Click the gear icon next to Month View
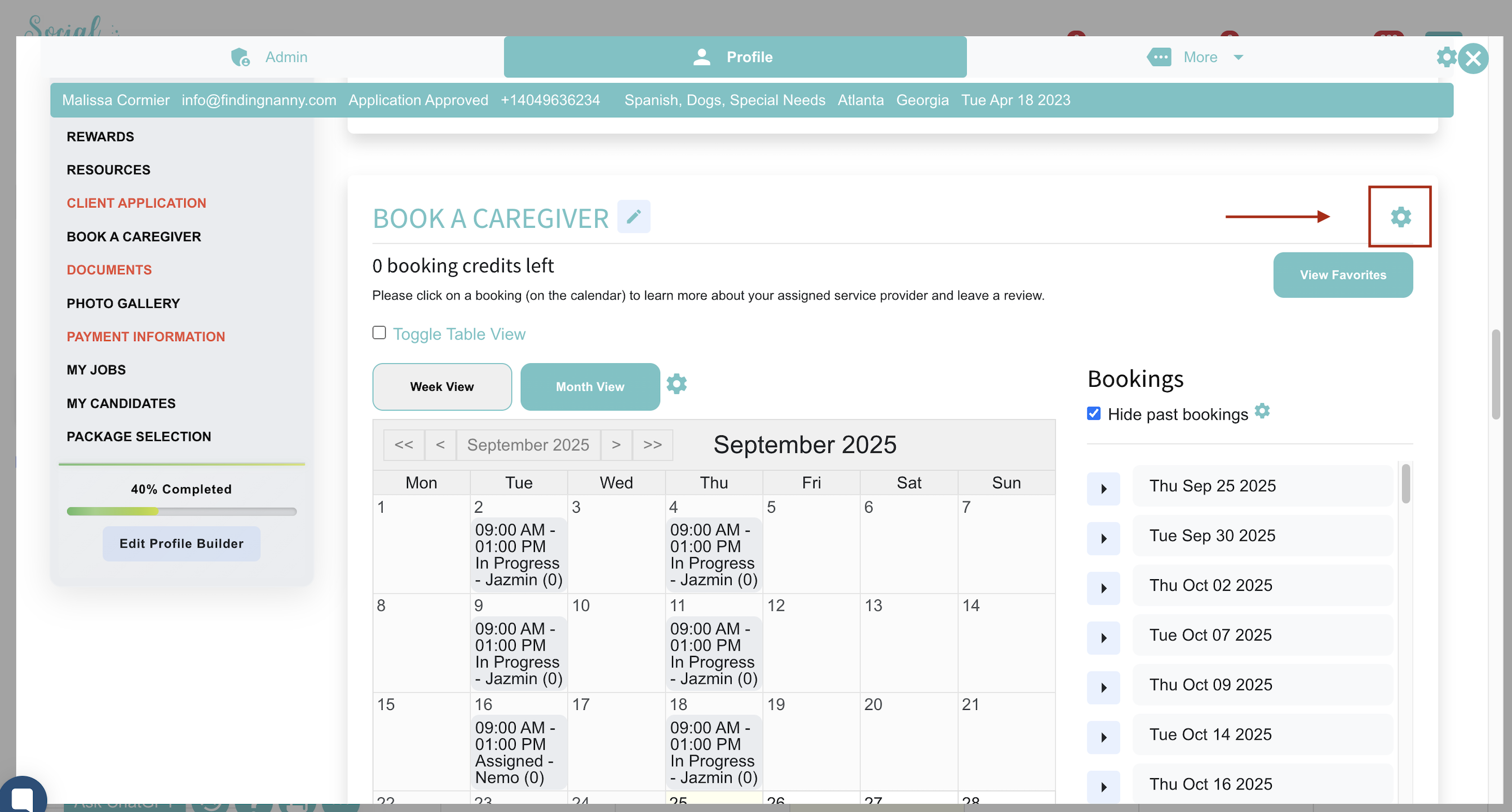 pyautogui.click(x=676, y=384)
